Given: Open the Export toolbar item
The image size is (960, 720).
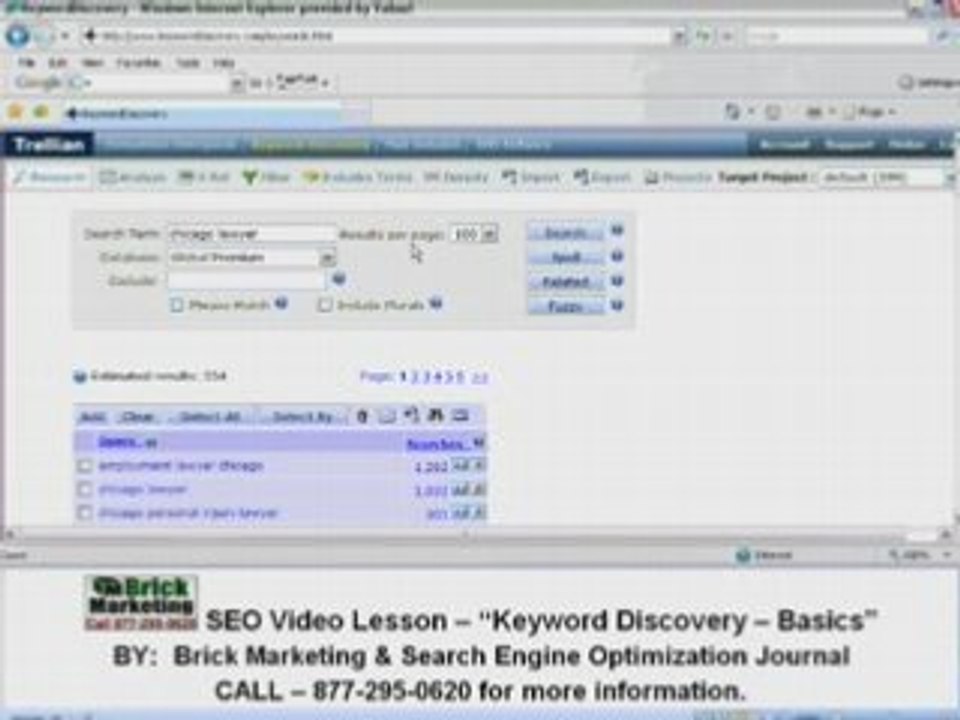Looking at the screenshot, I should [x=602, y=178].
